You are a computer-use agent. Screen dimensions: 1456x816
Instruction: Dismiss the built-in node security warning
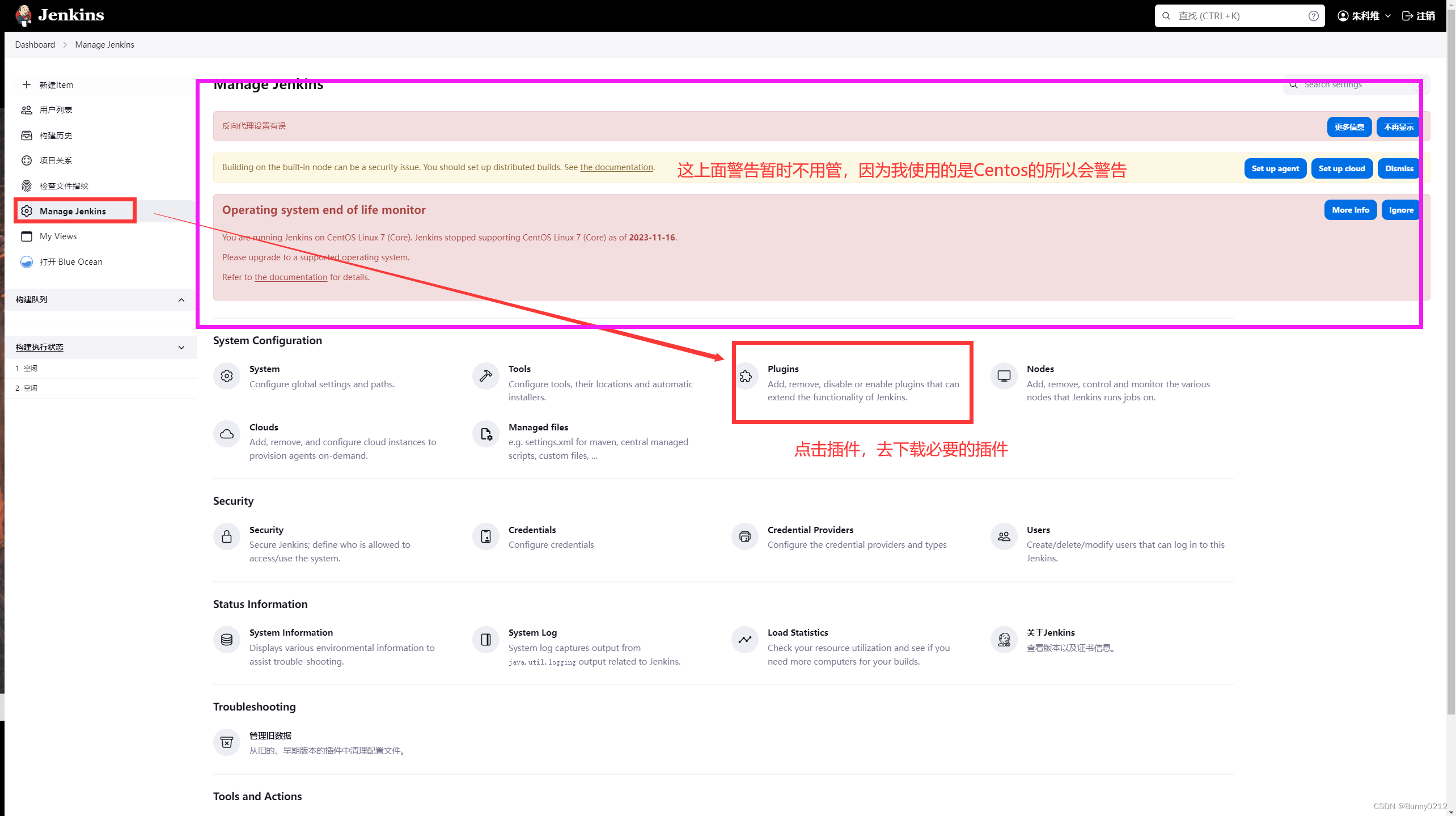pyautogui.click(x=1399, y=168)
